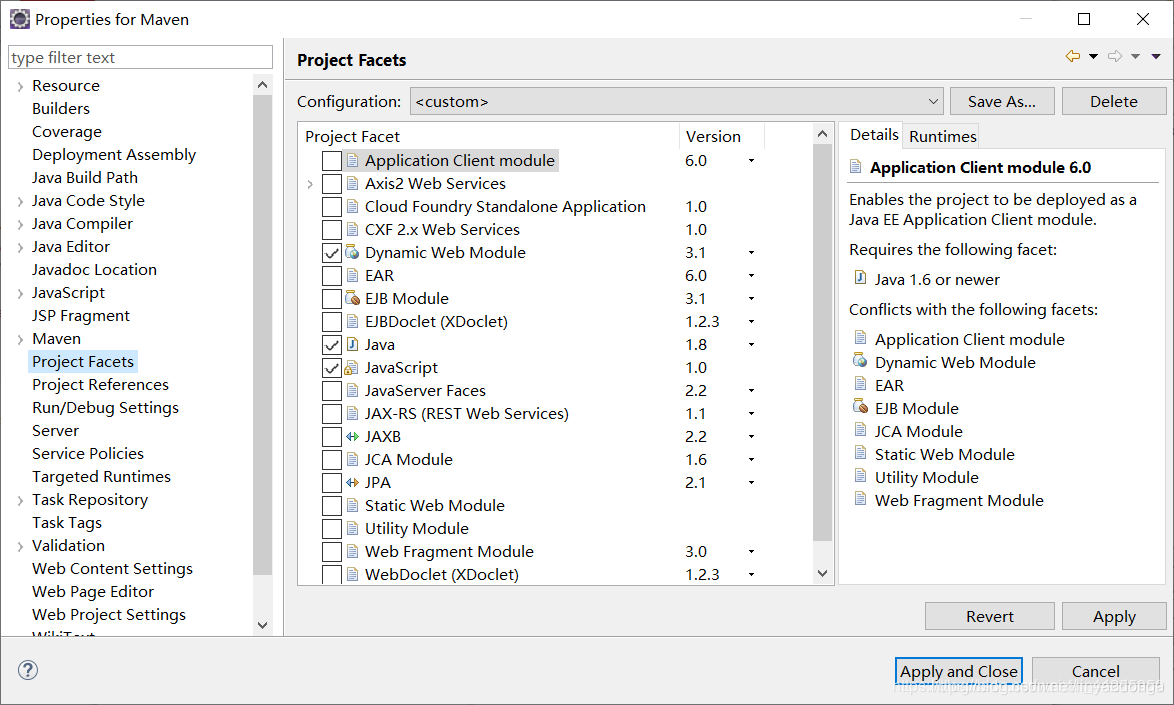
Task: Click Apply and Close button
Action: [x=958, y=671]
